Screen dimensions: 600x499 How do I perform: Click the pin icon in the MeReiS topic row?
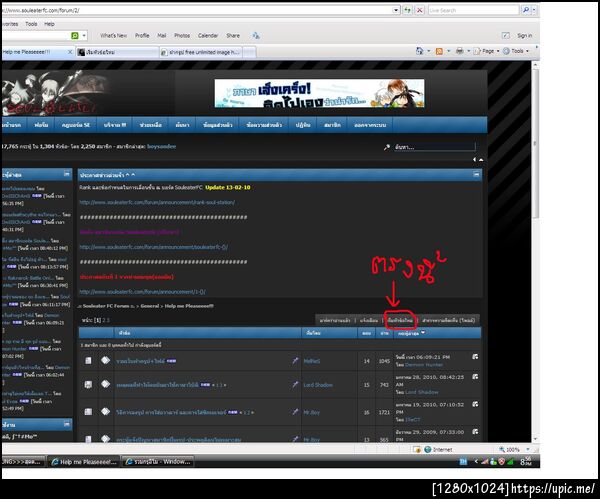pos(295,360)
